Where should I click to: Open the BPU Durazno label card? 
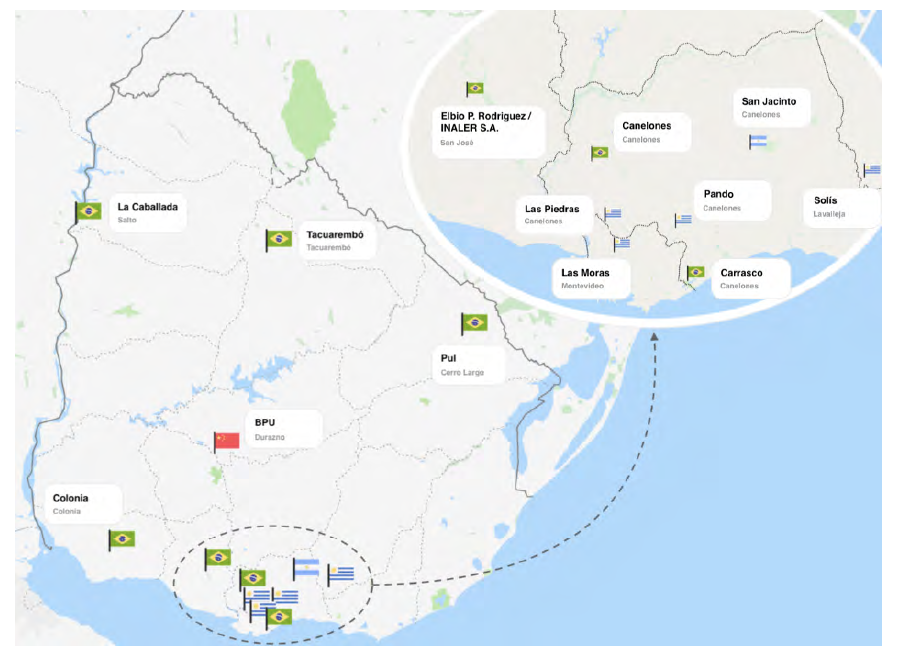[x=283, y=429]
